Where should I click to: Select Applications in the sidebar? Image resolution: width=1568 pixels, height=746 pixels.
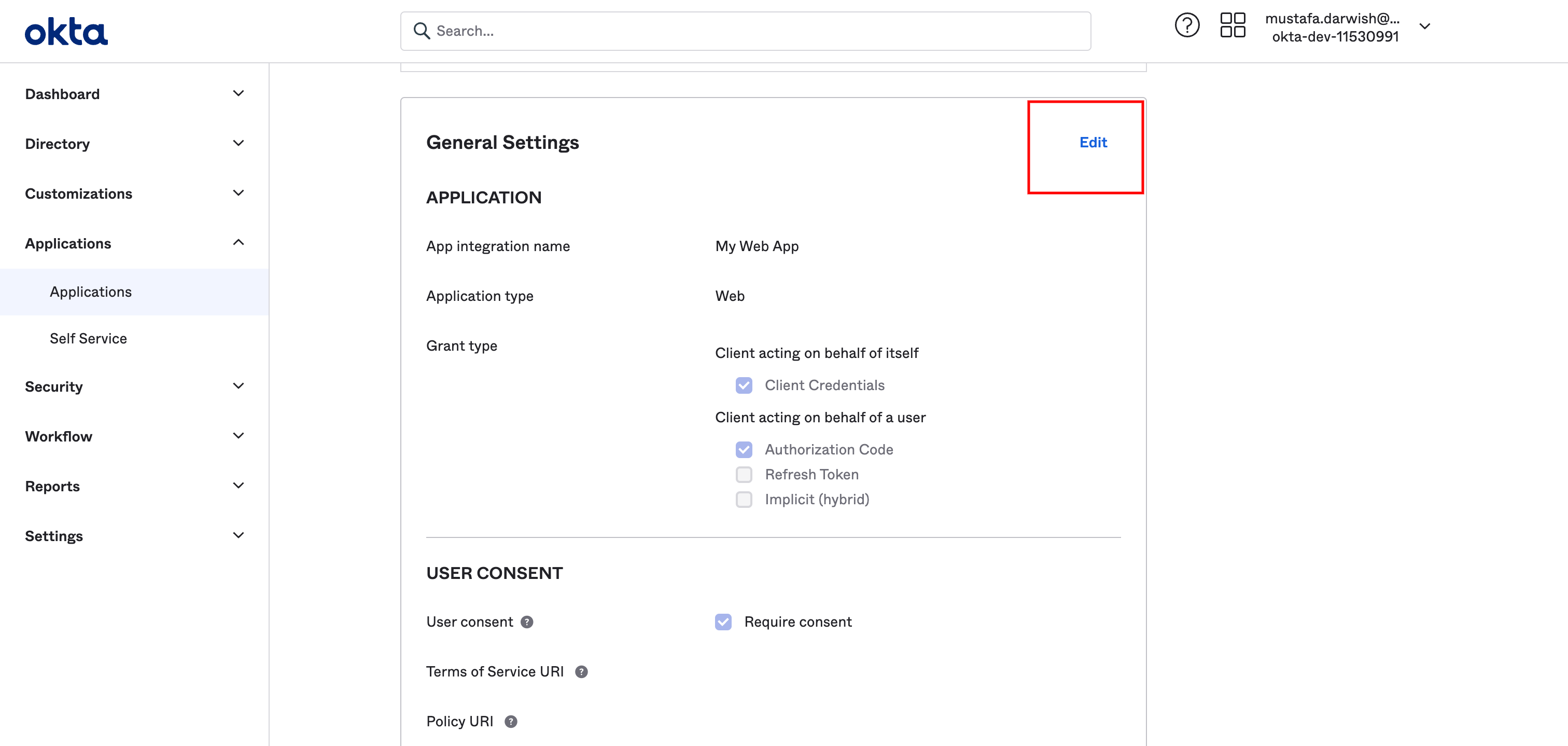pos(91,292)
